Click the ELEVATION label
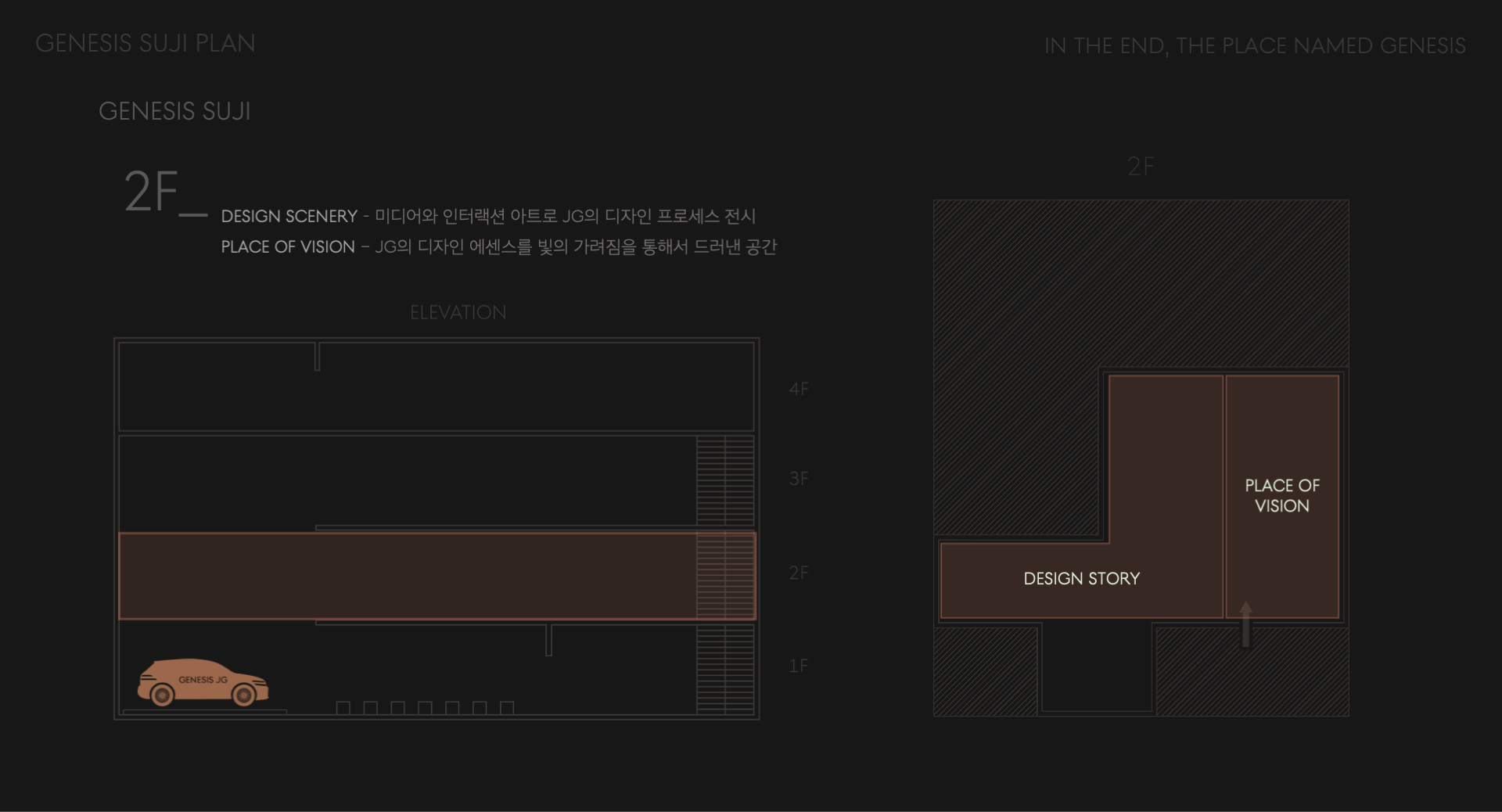This screenshot has width=1502, height=812. pyautogui.click(x=458, y=312)
